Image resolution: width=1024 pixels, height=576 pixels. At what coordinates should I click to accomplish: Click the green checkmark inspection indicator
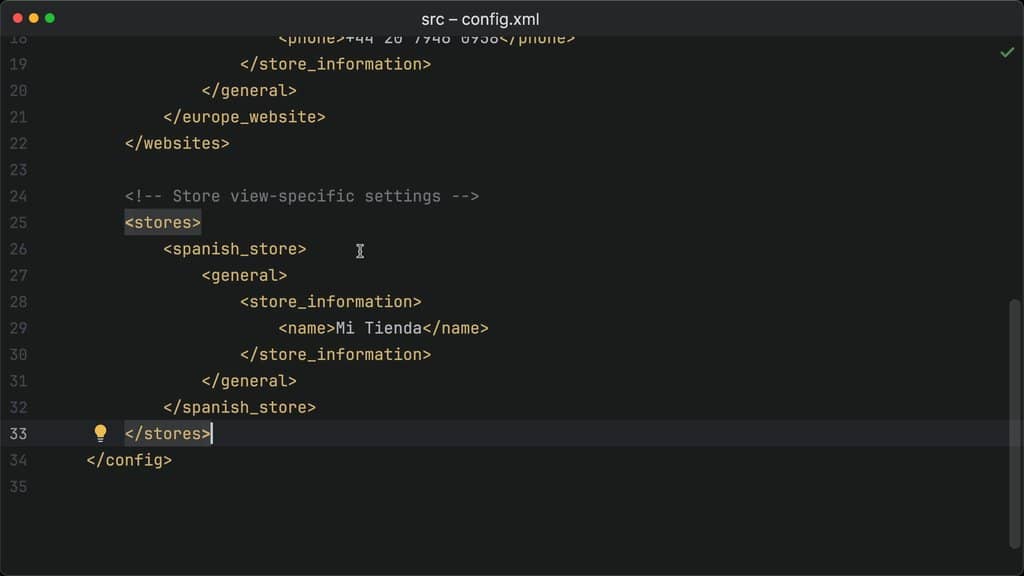tap(1007, 52)
